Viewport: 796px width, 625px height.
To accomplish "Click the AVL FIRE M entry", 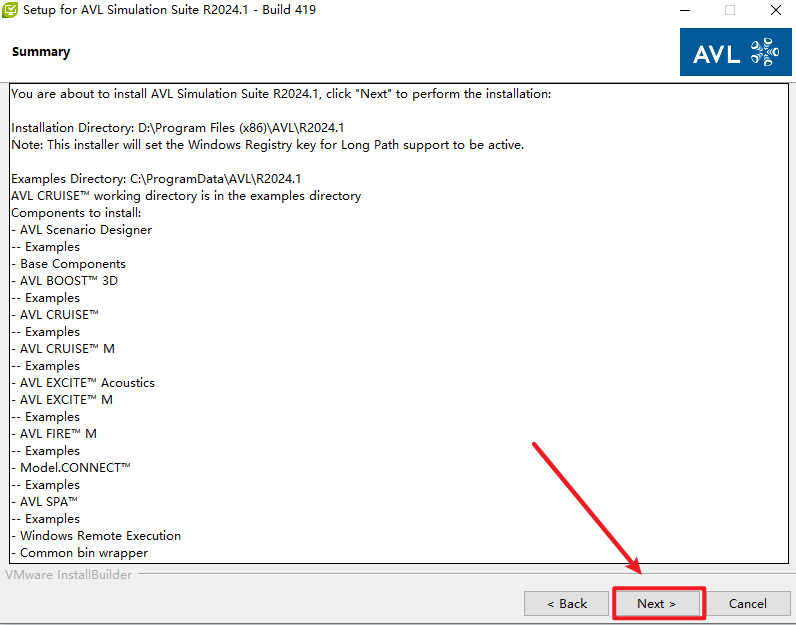I will click(58, 434).
